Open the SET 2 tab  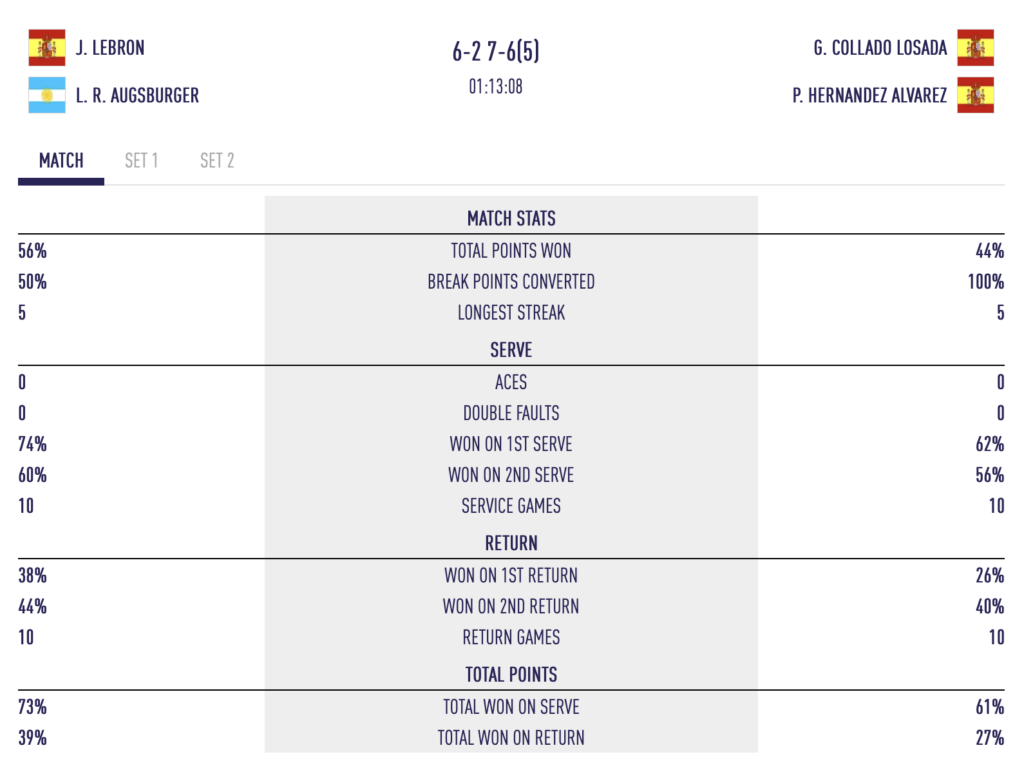click(x=217, y=160)
